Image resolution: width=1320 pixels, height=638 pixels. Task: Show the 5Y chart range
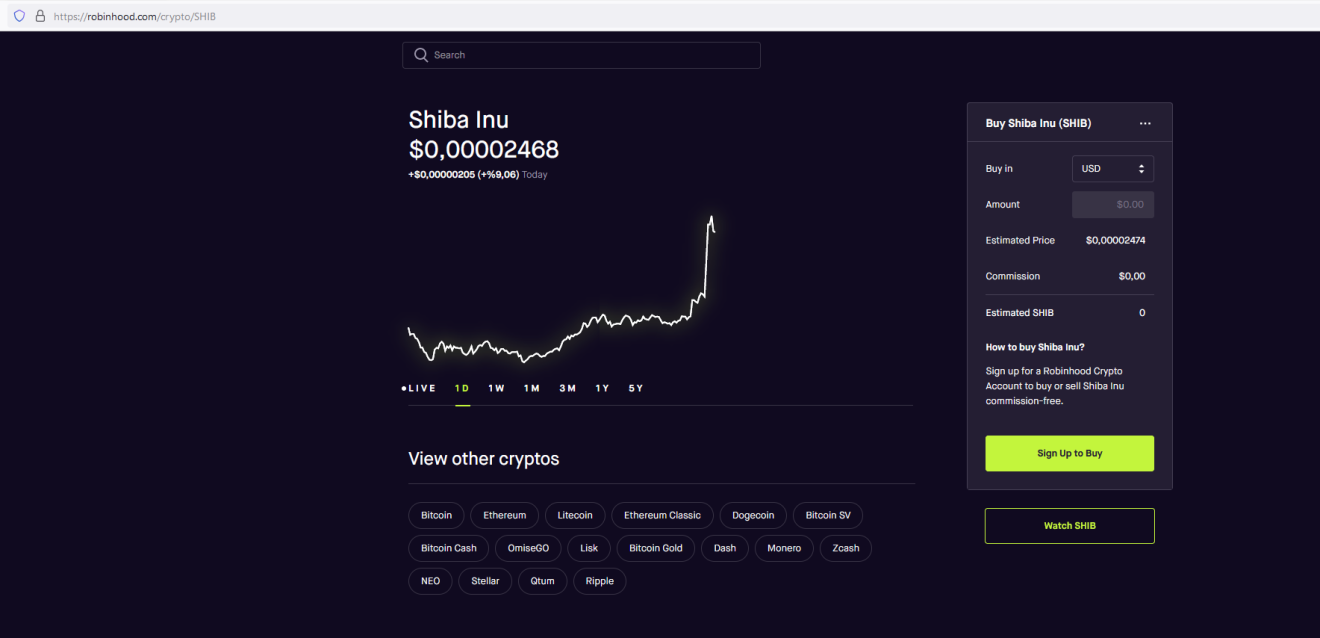tap(635, 388)
